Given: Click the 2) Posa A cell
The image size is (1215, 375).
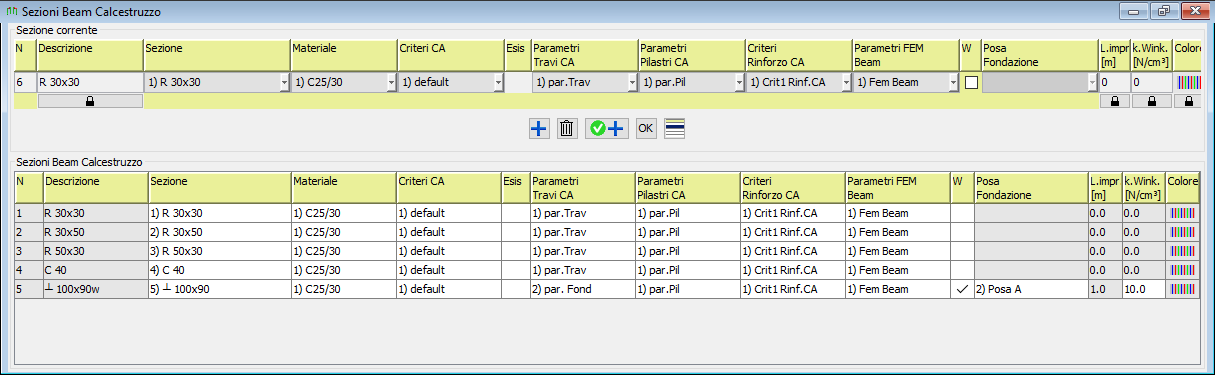Looking at the screenshot, I should click(x=1030, y=289).
